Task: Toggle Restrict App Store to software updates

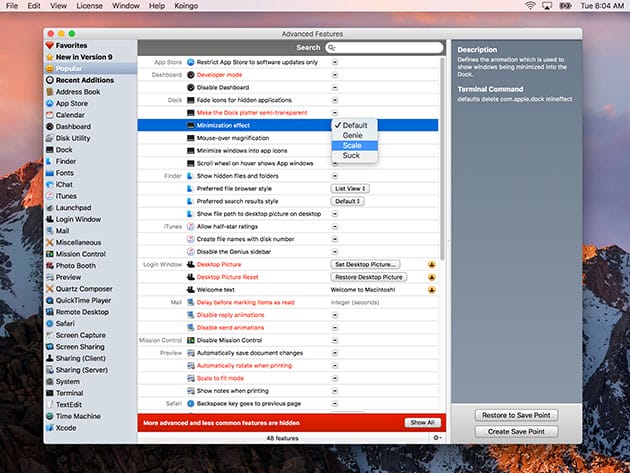Action: 335,62
